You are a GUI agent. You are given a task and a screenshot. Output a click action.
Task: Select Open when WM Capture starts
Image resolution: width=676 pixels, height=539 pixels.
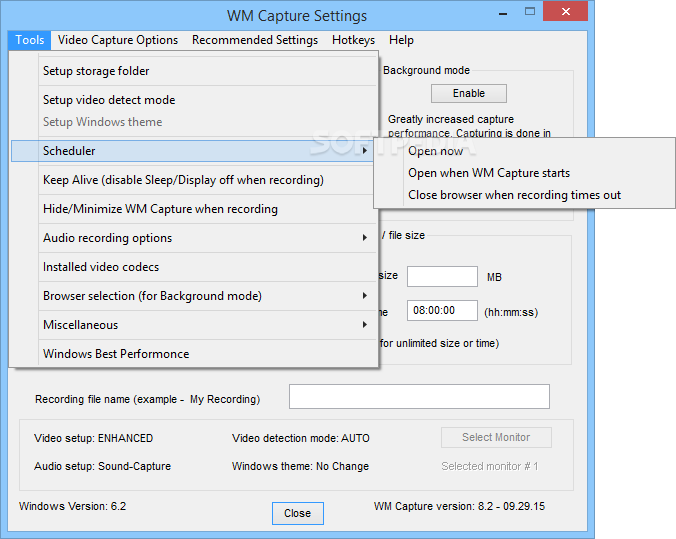(x=524, y=173)
